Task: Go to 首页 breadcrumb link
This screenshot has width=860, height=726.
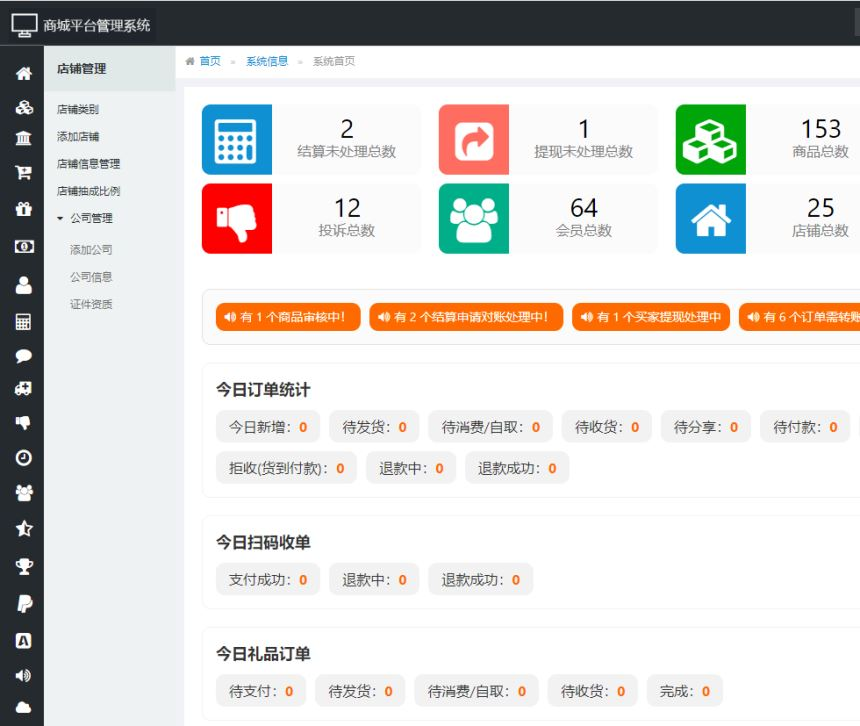Action: click(210, 61)
